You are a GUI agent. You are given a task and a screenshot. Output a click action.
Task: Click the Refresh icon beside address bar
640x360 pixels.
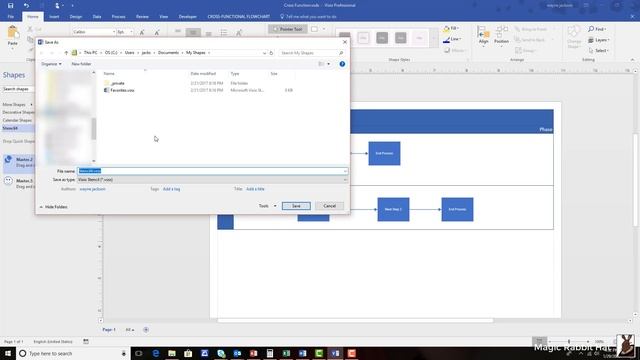coord(271,53)
